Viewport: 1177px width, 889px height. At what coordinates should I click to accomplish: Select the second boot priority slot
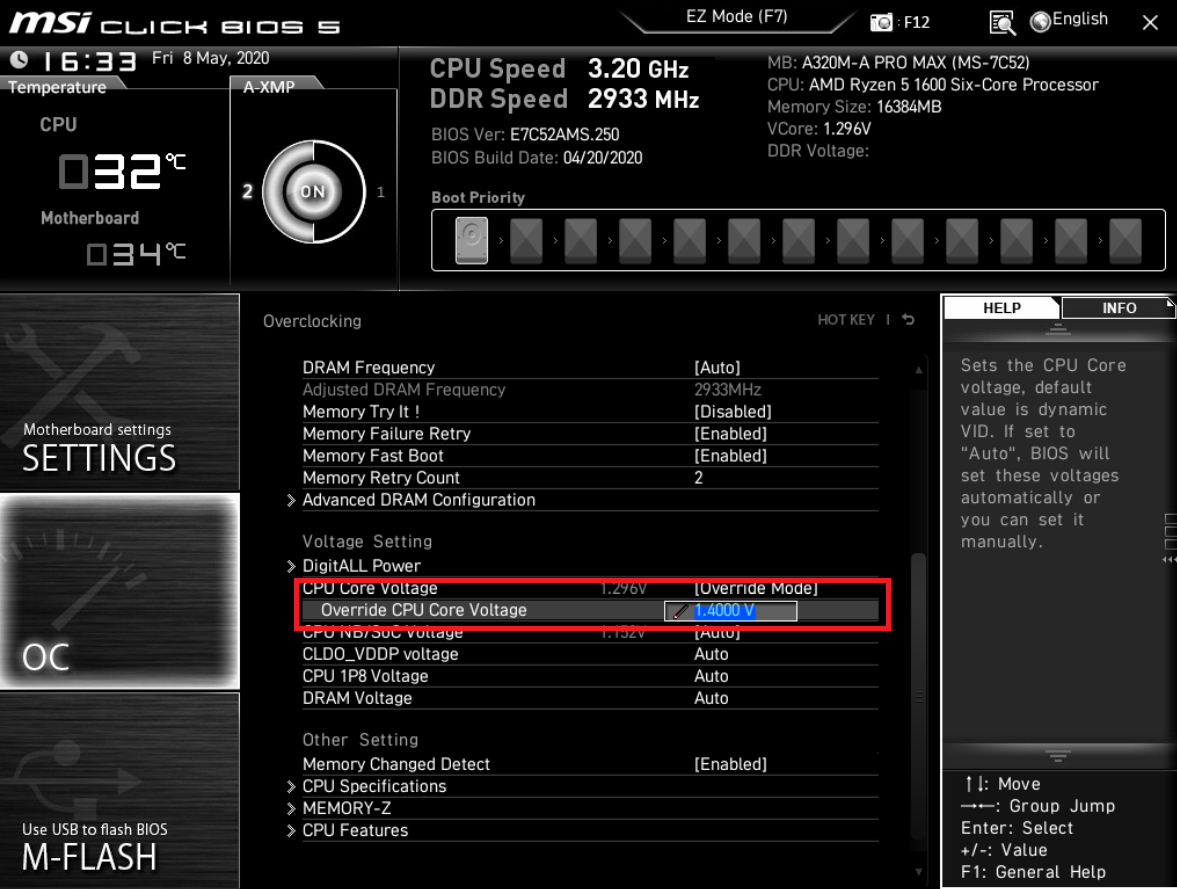tap(526, 240)
